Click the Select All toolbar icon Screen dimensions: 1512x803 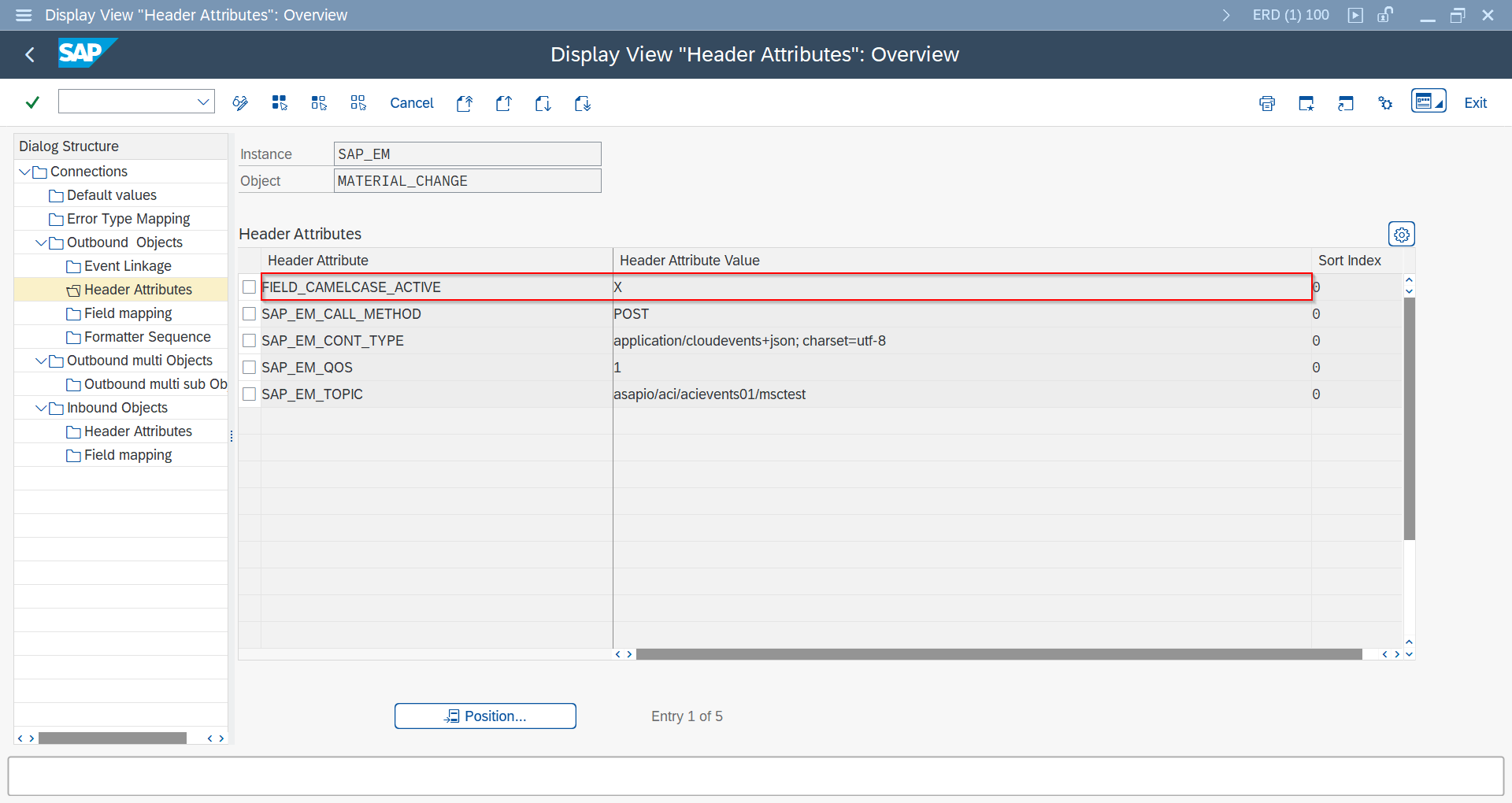(x=280, y=103)
